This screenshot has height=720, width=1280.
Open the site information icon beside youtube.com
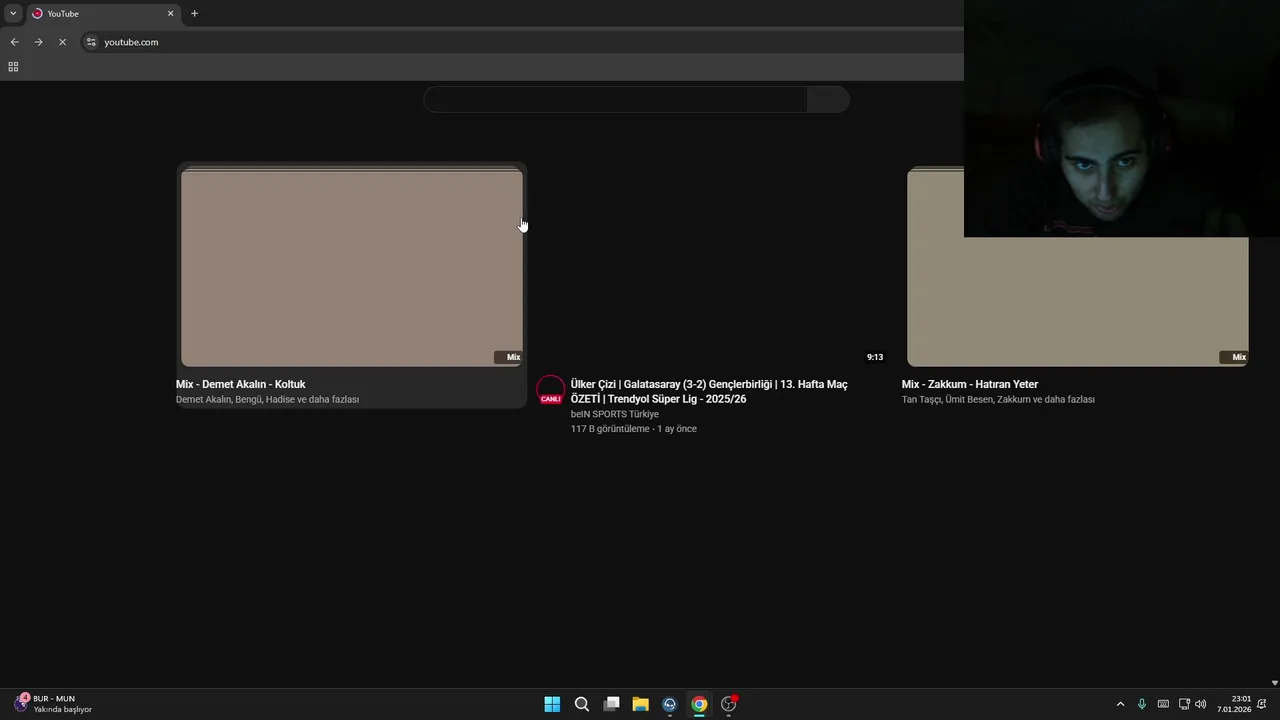point(91,42)
